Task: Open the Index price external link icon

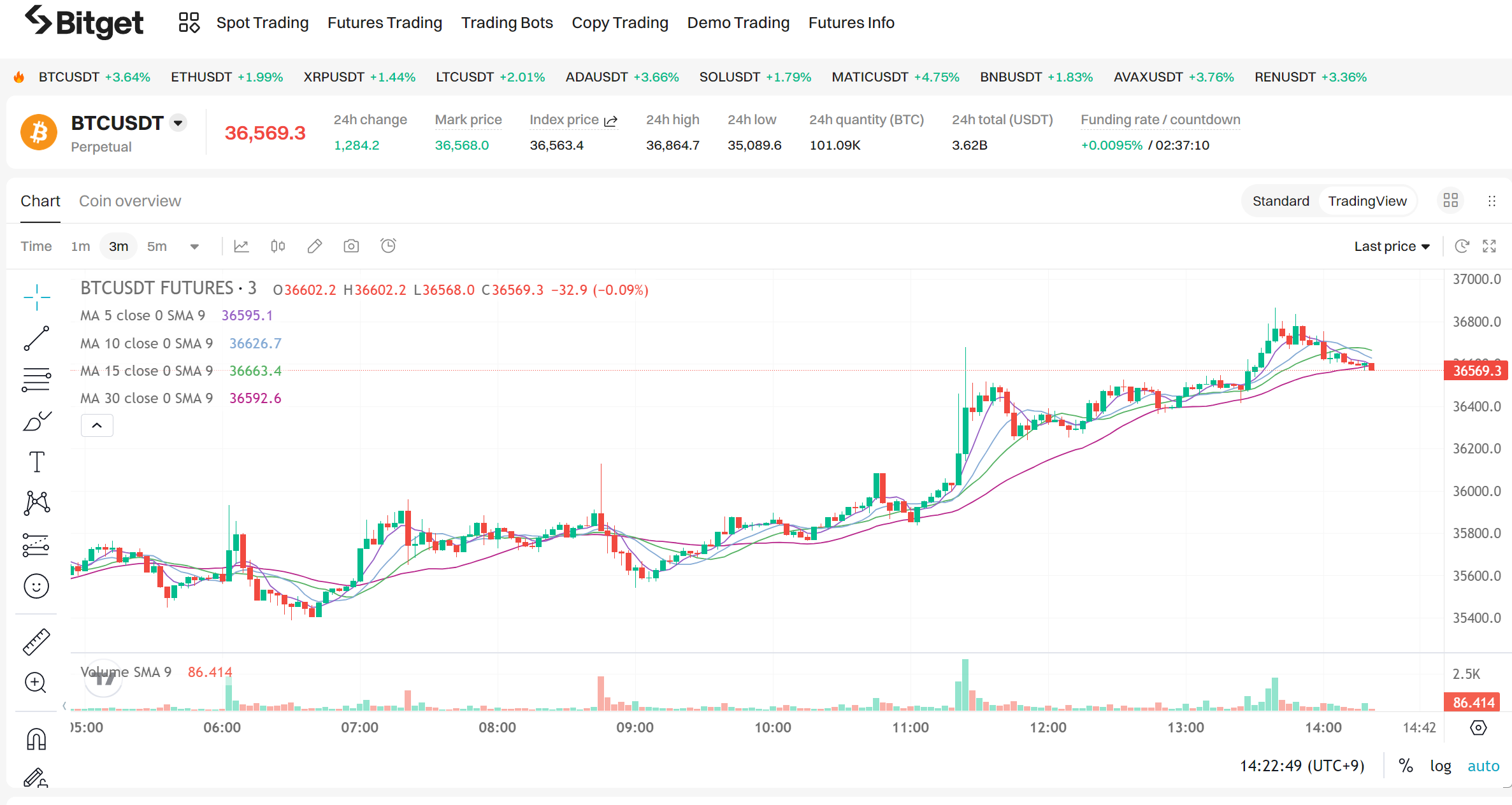Action: coord(610,120)
